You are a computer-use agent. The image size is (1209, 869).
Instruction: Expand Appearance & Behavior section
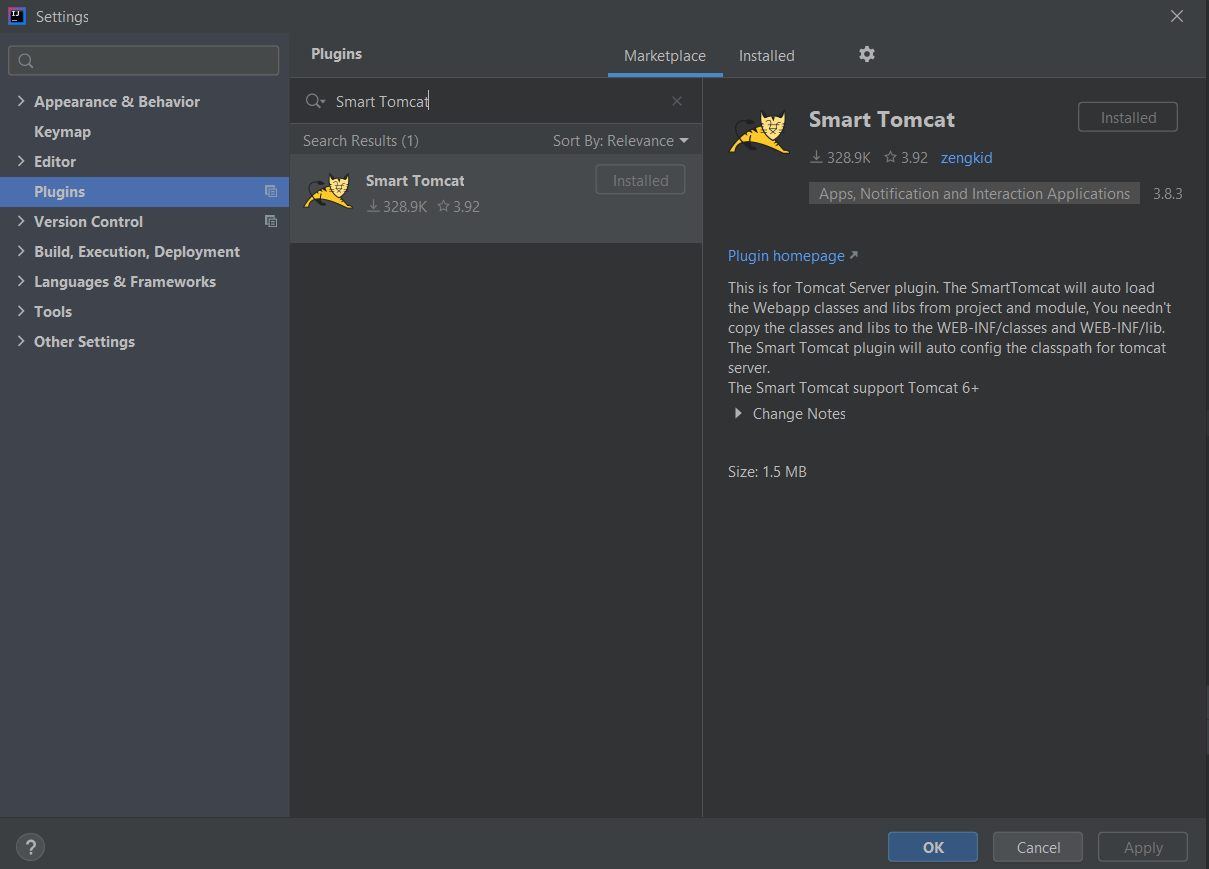(x=21, y=101)
